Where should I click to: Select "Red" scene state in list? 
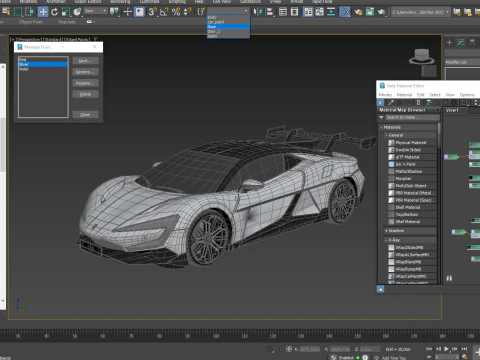tap(43, 60)
